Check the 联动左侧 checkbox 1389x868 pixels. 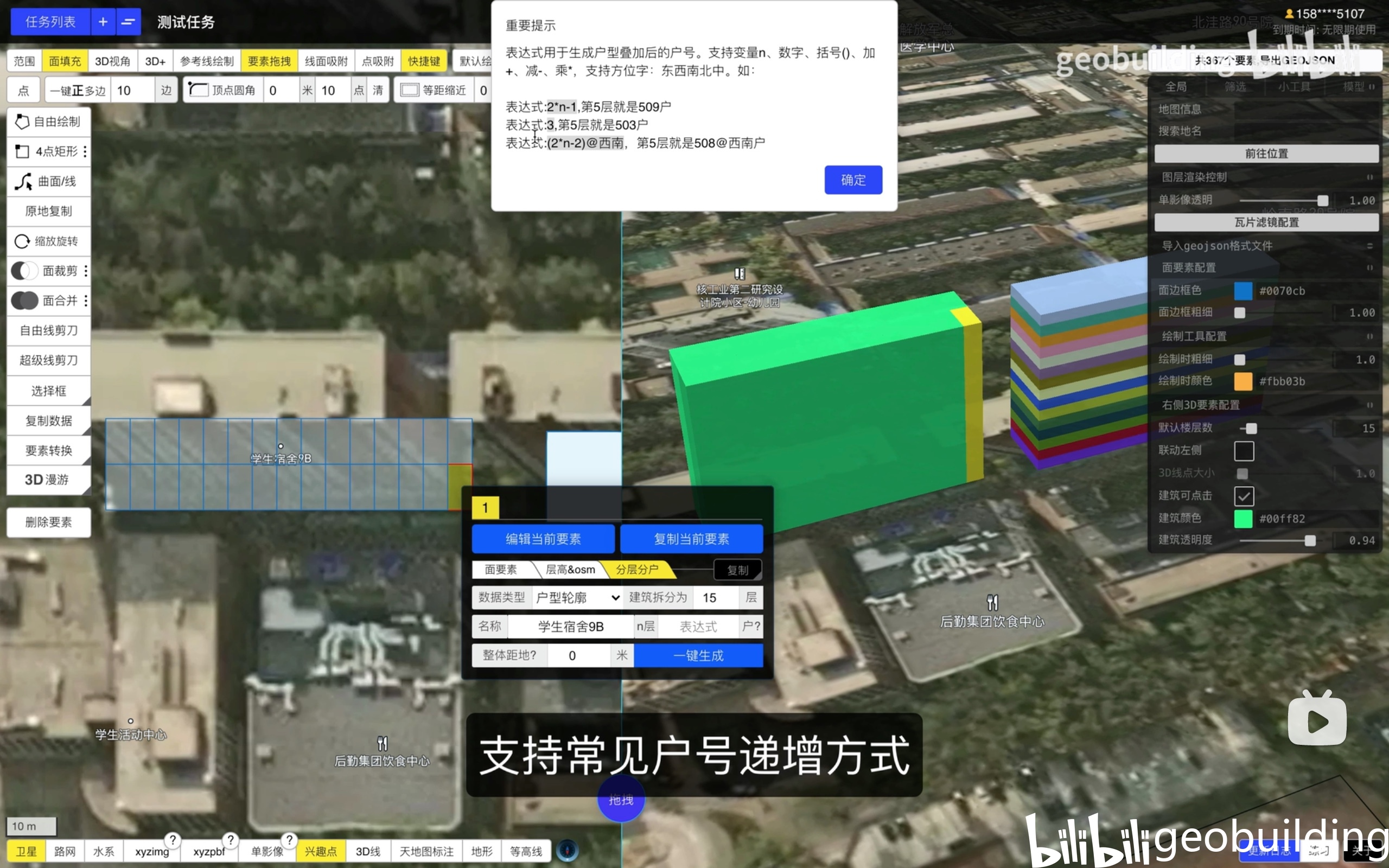pos(1243,451)
